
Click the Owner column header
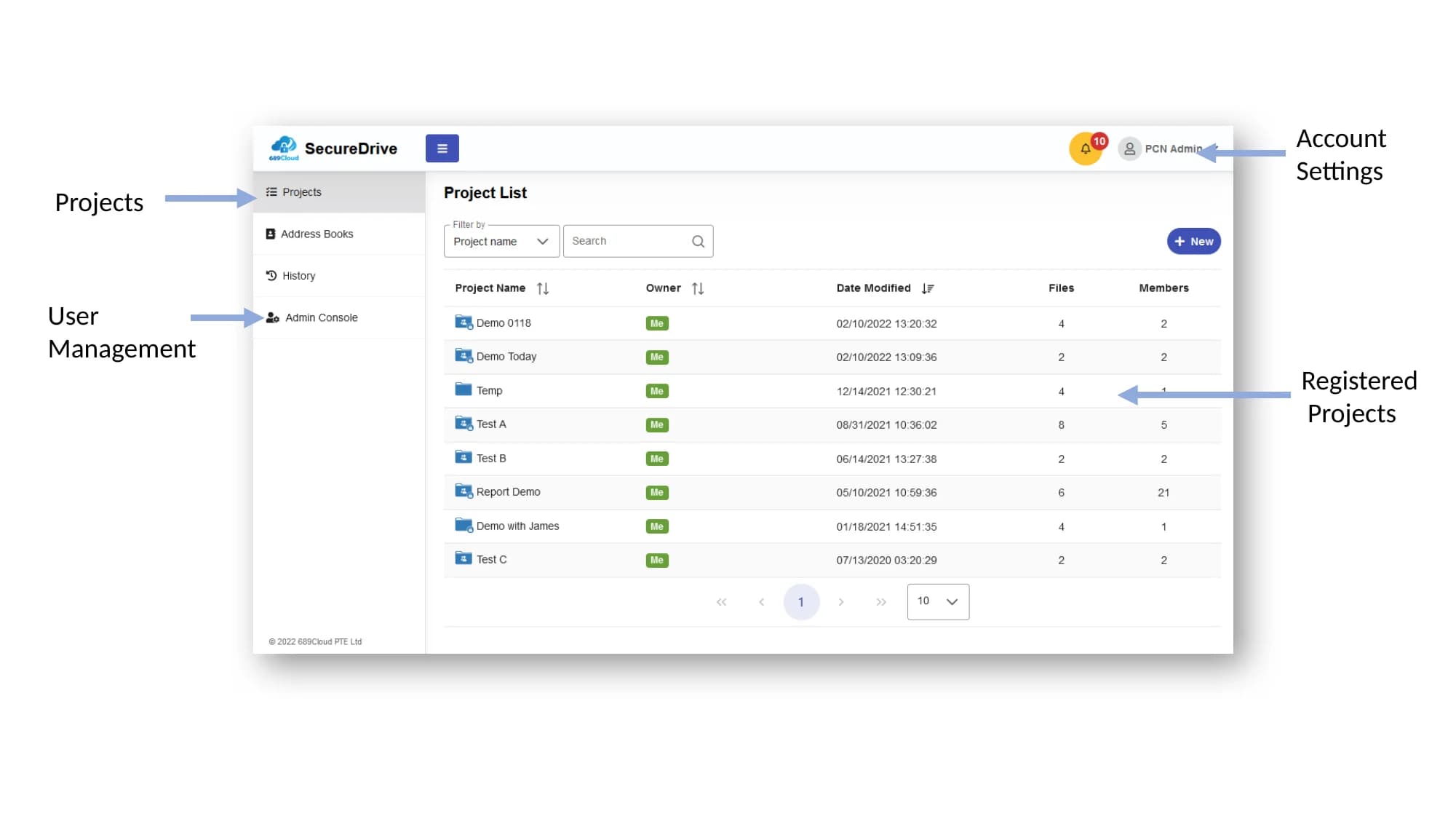tap(663, 288)
